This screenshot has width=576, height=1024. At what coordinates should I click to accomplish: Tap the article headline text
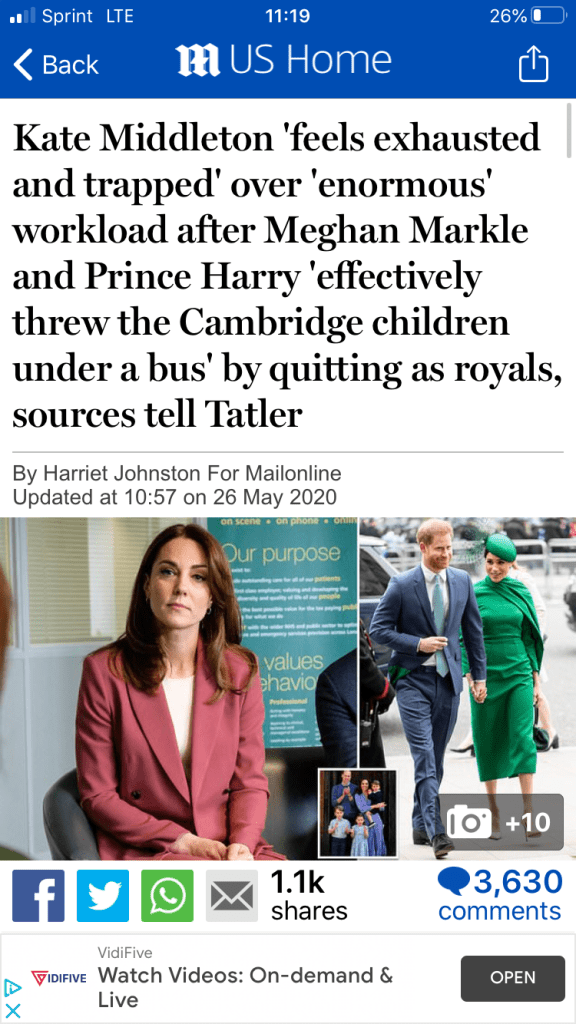(287, 276)
